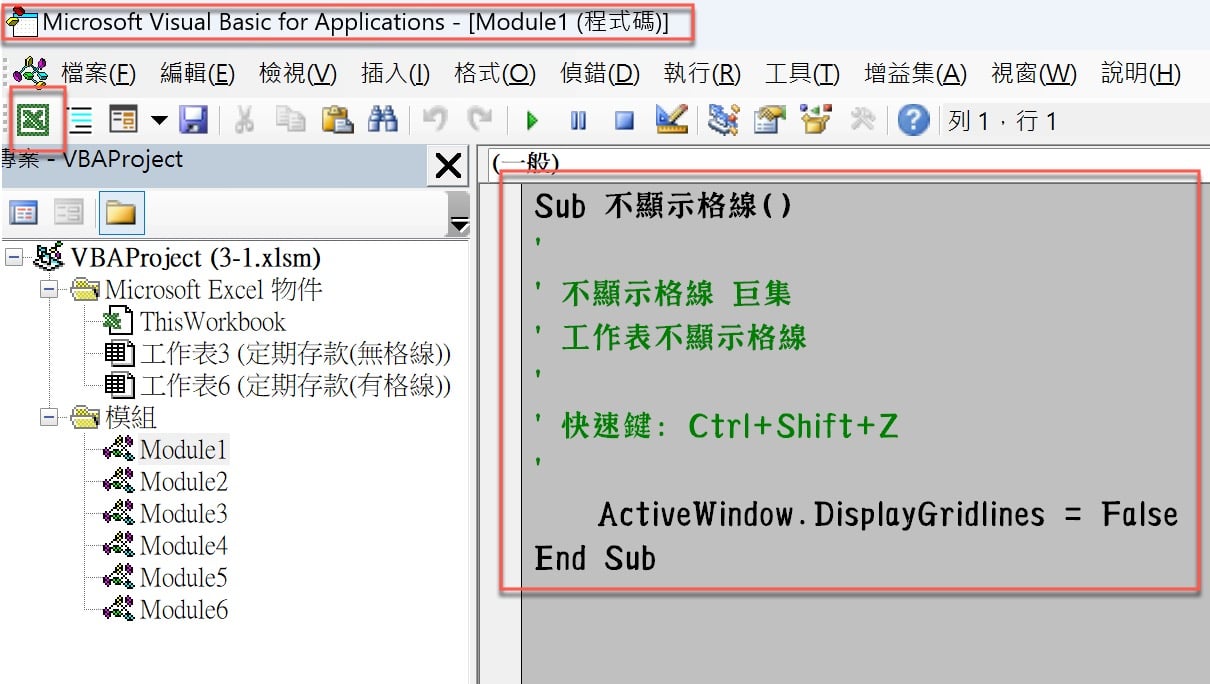Click the comment '不顯示格線 巨集'
The width and height of the screenshot is (1210, 684).
click(663, 294)
